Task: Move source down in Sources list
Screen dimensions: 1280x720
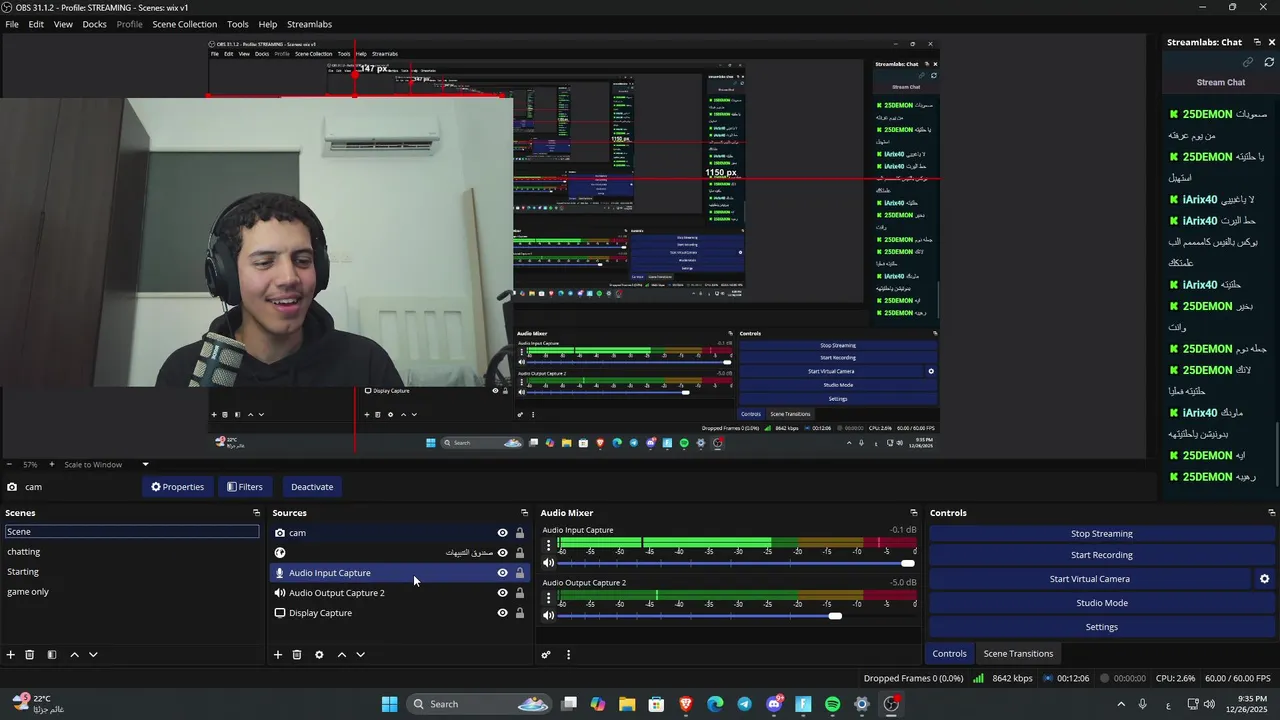Action: point(360,655)
